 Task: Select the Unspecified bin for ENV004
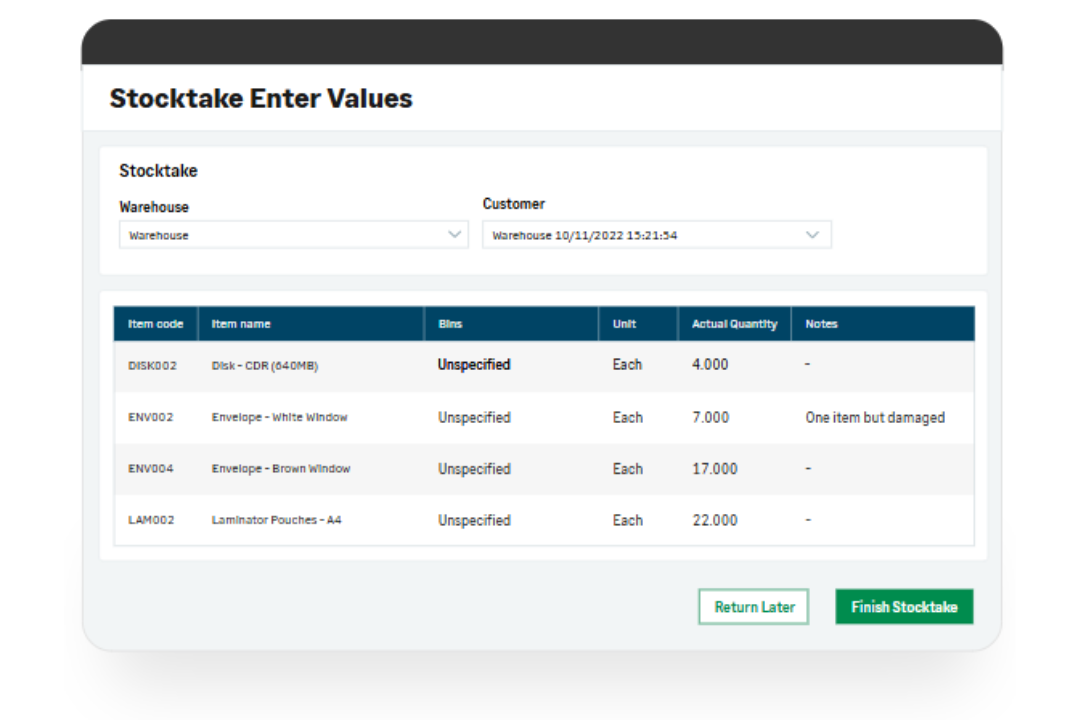tap(473, 469)
